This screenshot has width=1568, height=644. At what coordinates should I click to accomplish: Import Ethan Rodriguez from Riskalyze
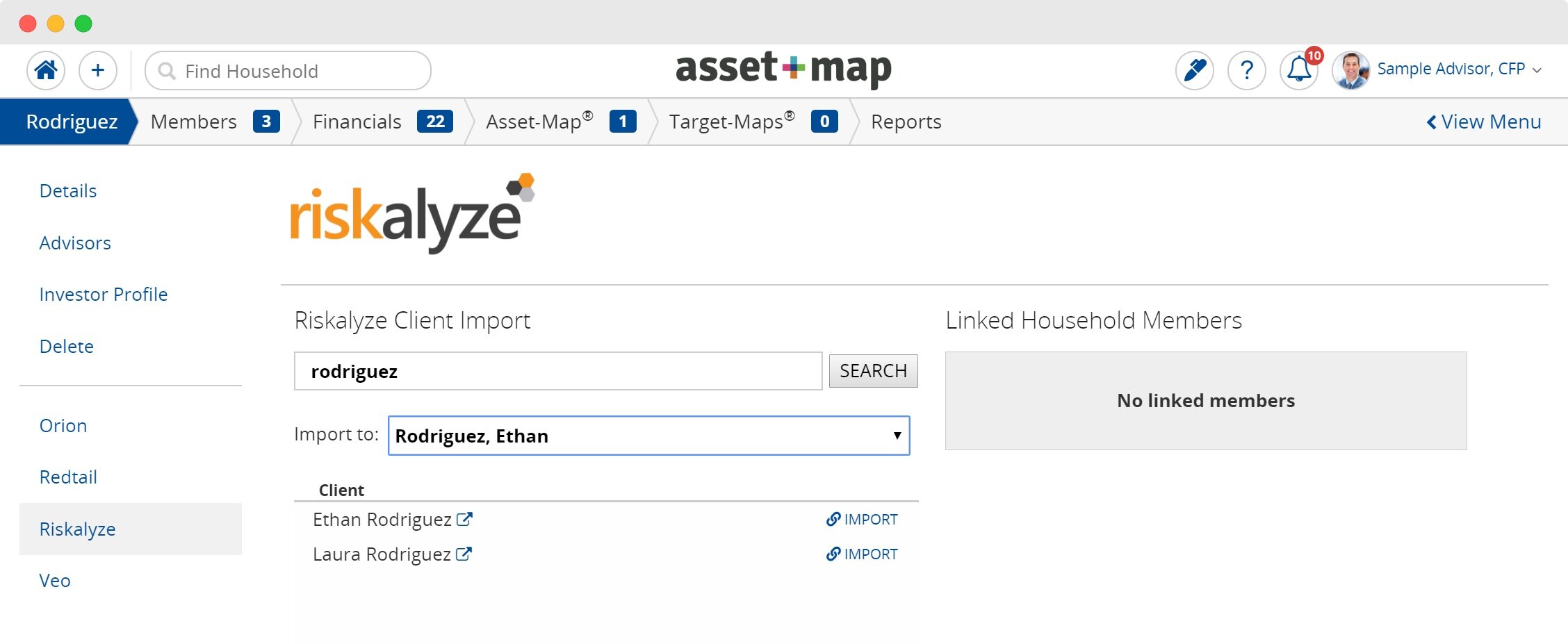pos(862,520)
